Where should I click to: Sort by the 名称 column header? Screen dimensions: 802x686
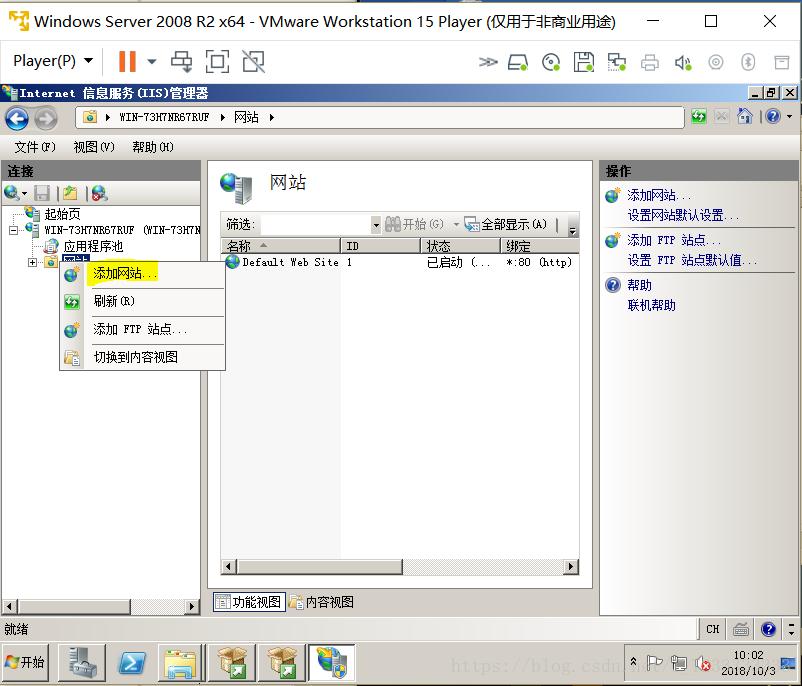(x=281, y=246)
